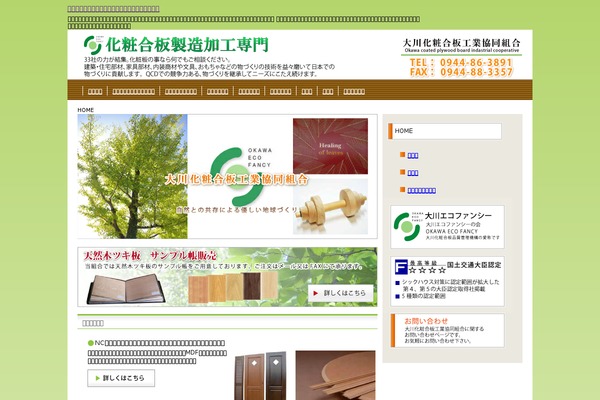Click the 33社の力が結集 intro text line
This screenshot has height=400, width=600.
[x=157, y=60]
